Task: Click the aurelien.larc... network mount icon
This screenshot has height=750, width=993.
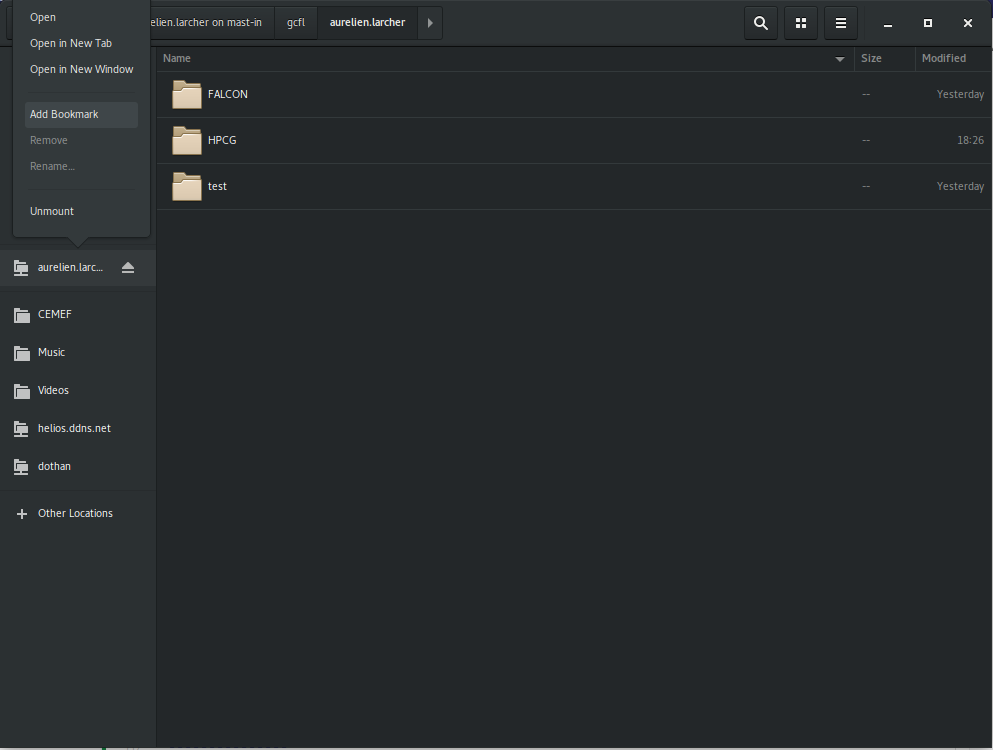Action: click(x=22, y=268)
